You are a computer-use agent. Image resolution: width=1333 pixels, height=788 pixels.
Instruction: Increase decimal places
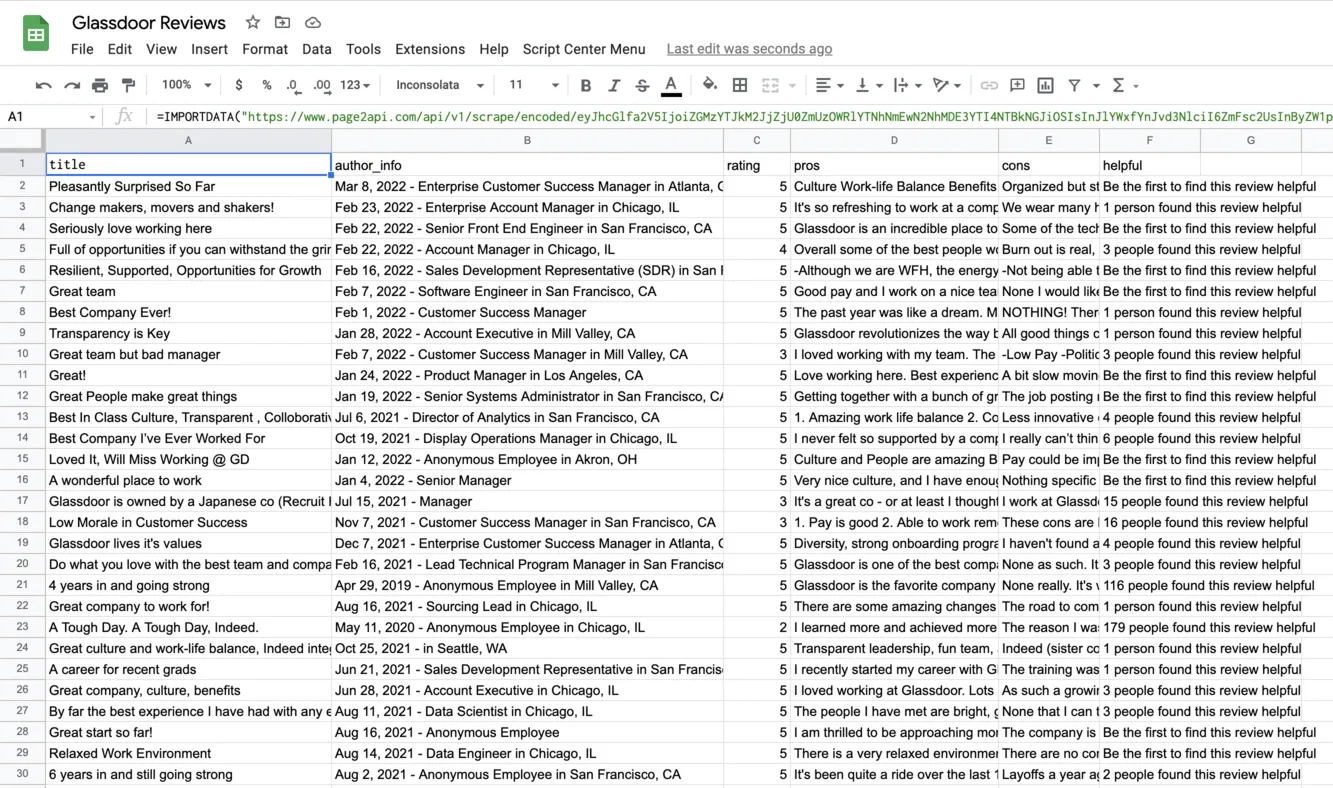tap(322, 85)
